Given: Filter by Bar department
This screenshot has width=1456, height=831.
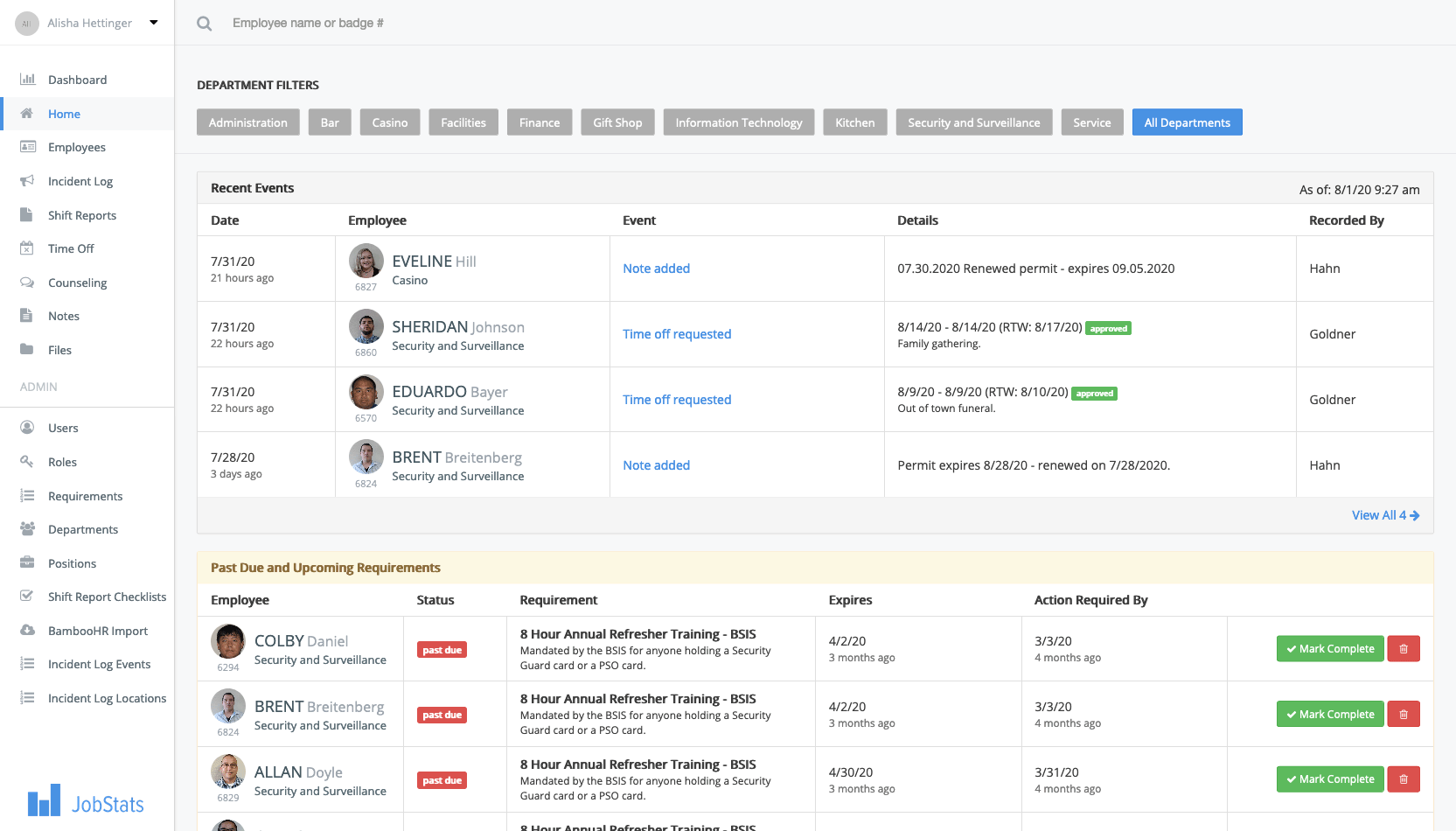Looking at the screenshot, I should click(330, 122).
